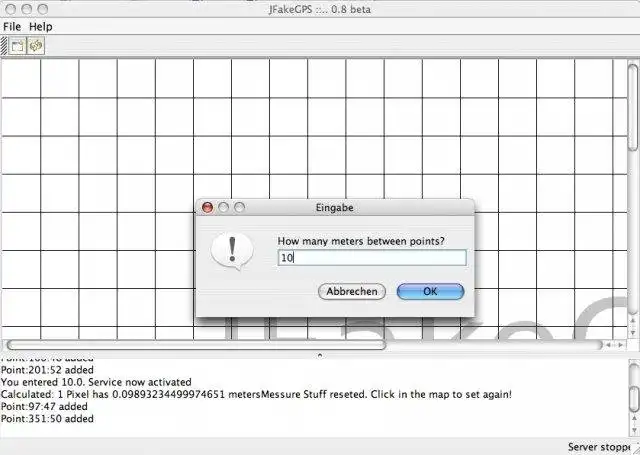Click the exclamation icon in Eingabe dialog
Viewport: 640px width, 455px height.
tap(232, 252)
